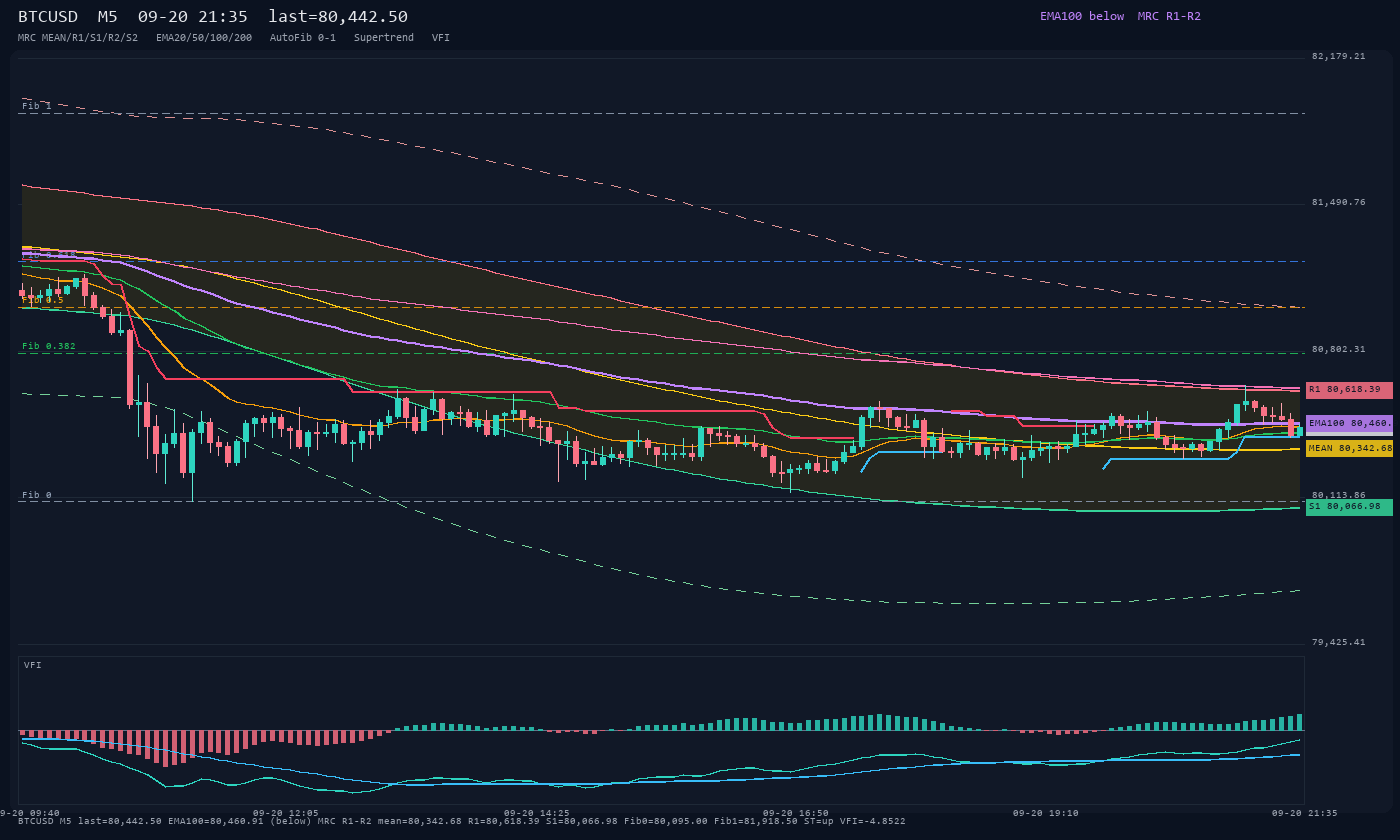Click the 80,802.31 price axis value
The width and height of the screenshot is (1400, 840).
(1338, 349)
